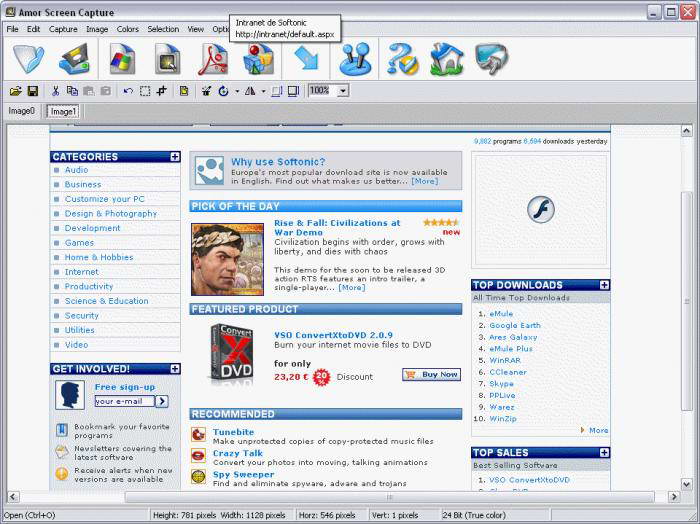The width and height of the screenshot is (700, 524).
Task: Follow the Tunebite link
Action: [233, 432]
